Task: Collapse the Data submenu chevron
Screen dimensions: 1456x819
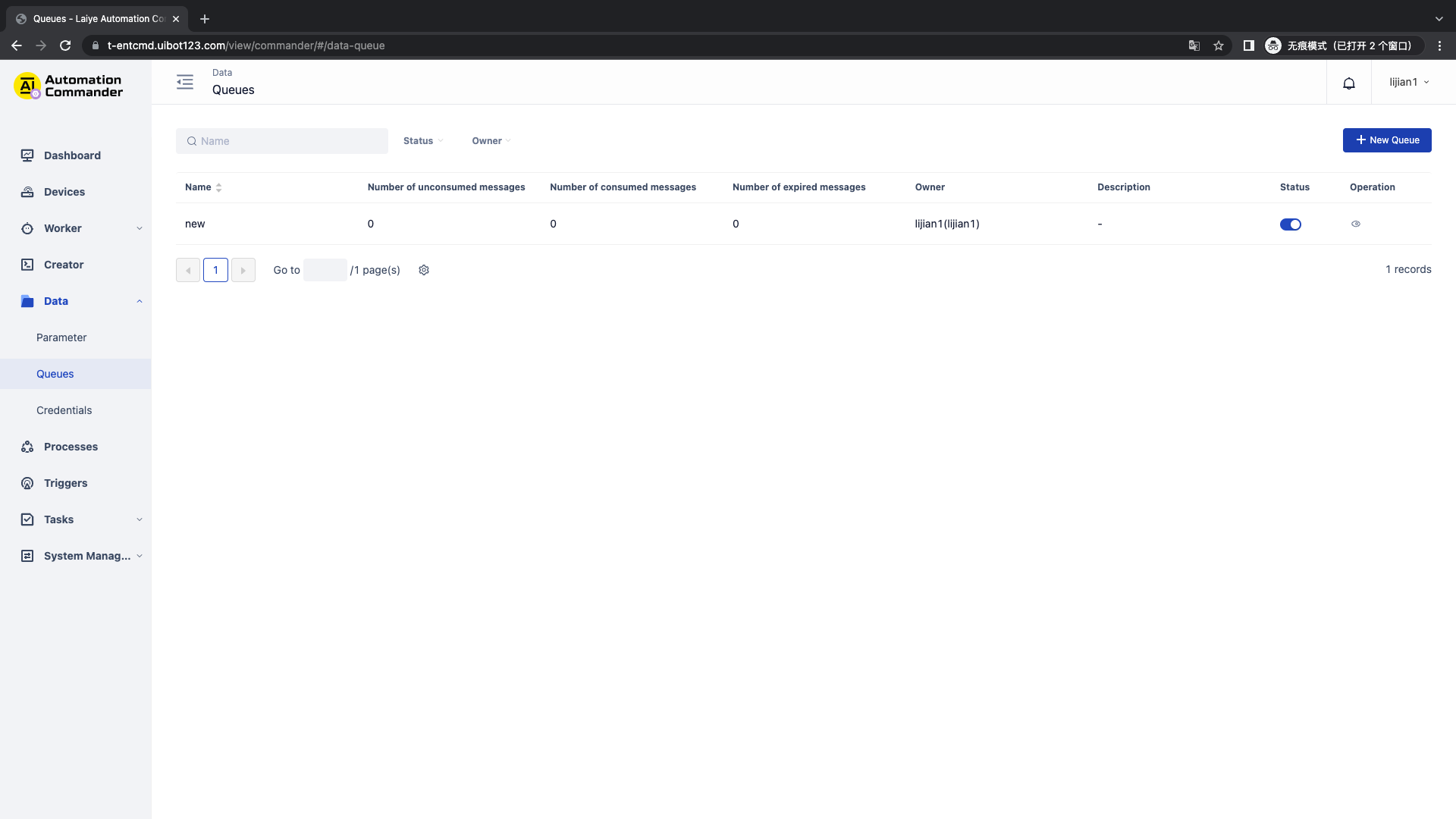Action: point(140,301)
